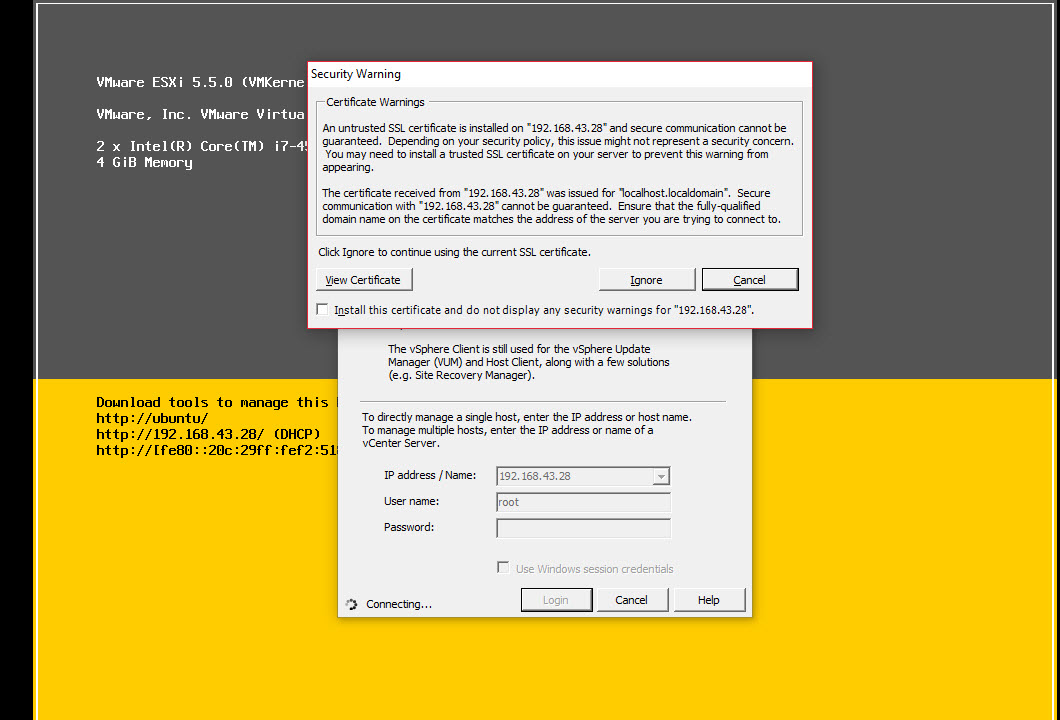1060x720 pixels.
Task: Expand the IP address / Name dropdown
Action: click(661, 476)
